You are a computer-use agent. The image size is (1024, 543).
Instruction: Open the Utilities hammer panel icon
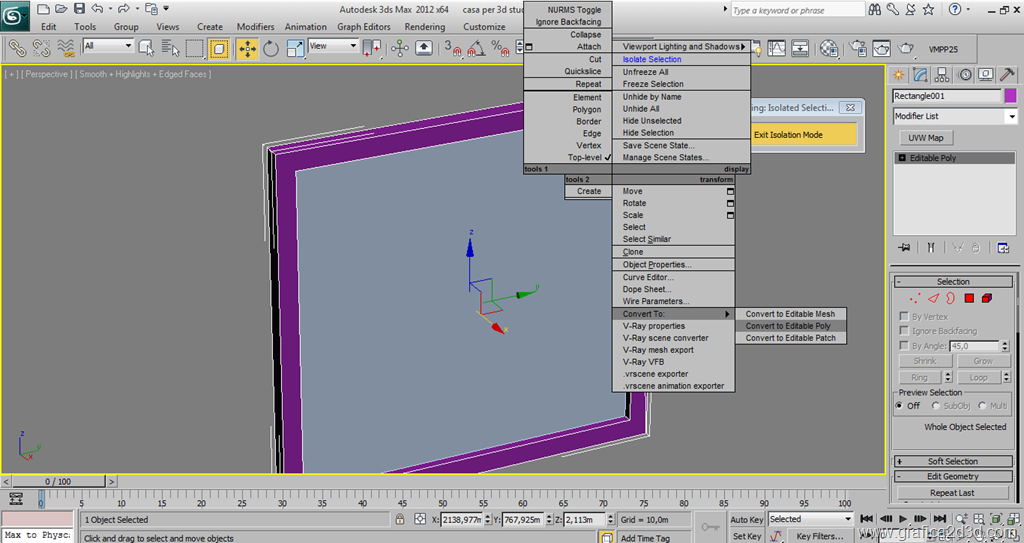click(1007, 75)
